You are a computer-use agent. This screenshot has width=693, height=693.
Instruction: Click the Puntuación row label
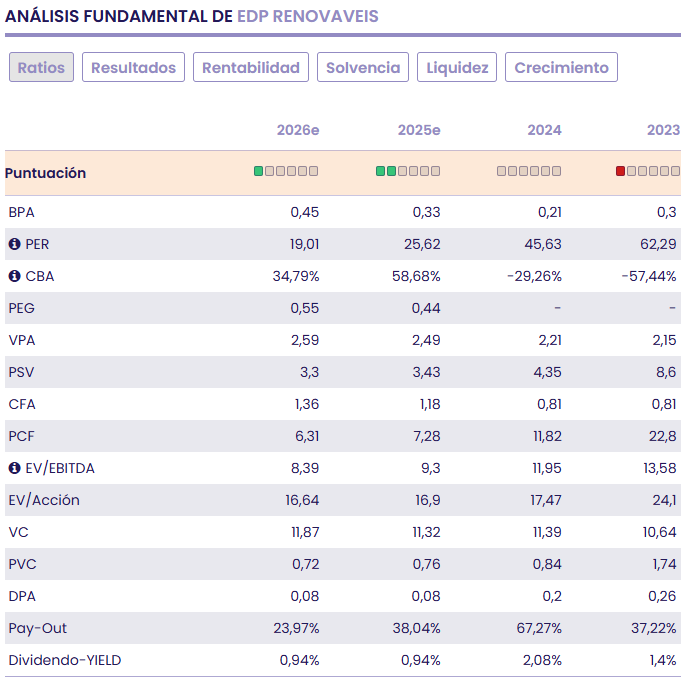[x=46, y=173]
